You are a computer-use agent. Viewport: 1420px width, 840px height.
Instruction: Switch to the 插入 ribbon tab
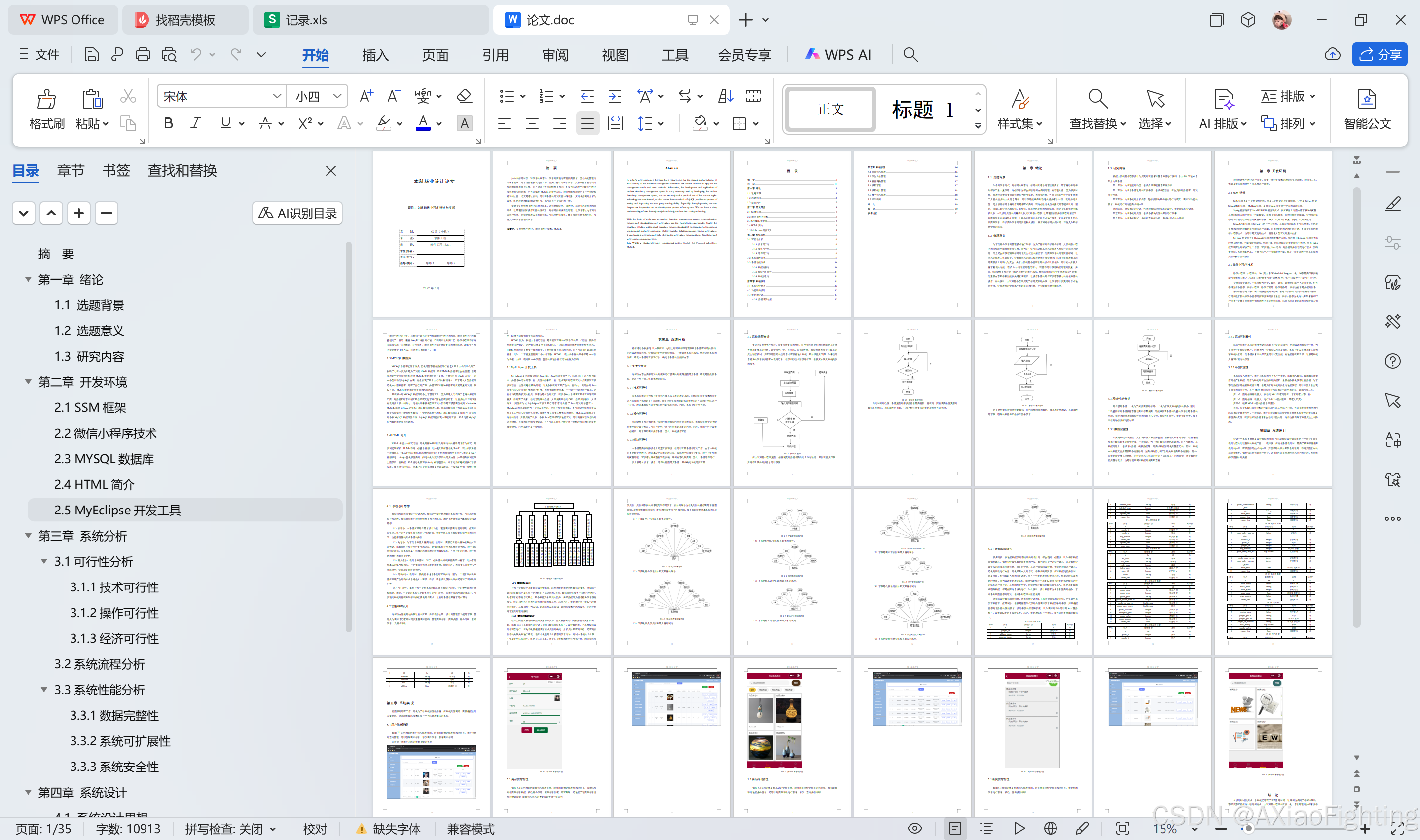[375, 55]
